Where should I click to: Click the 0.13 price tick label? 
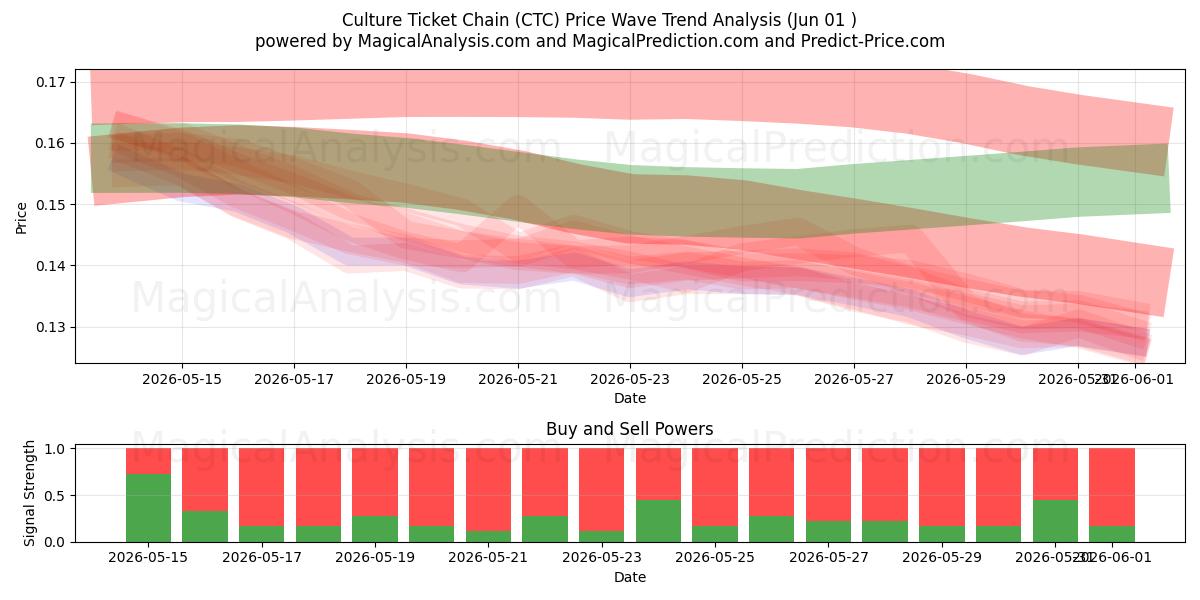tap(49, 328)
